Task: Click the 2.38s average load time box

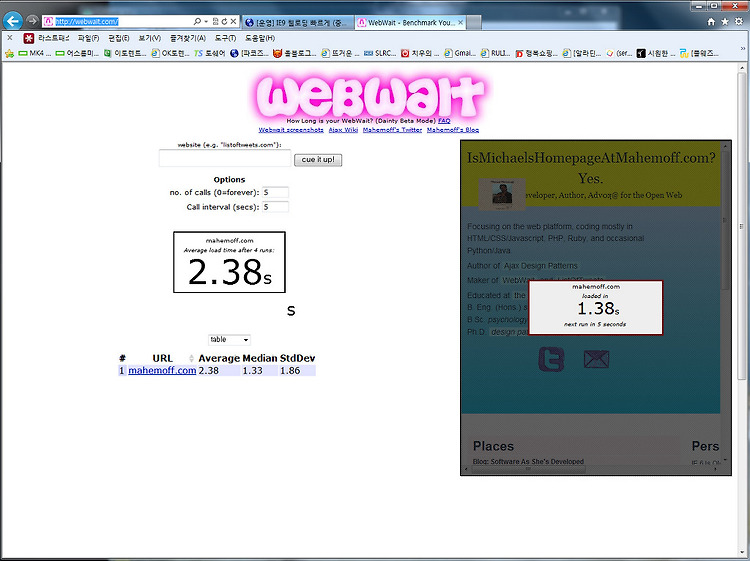Action: point(229,262)
